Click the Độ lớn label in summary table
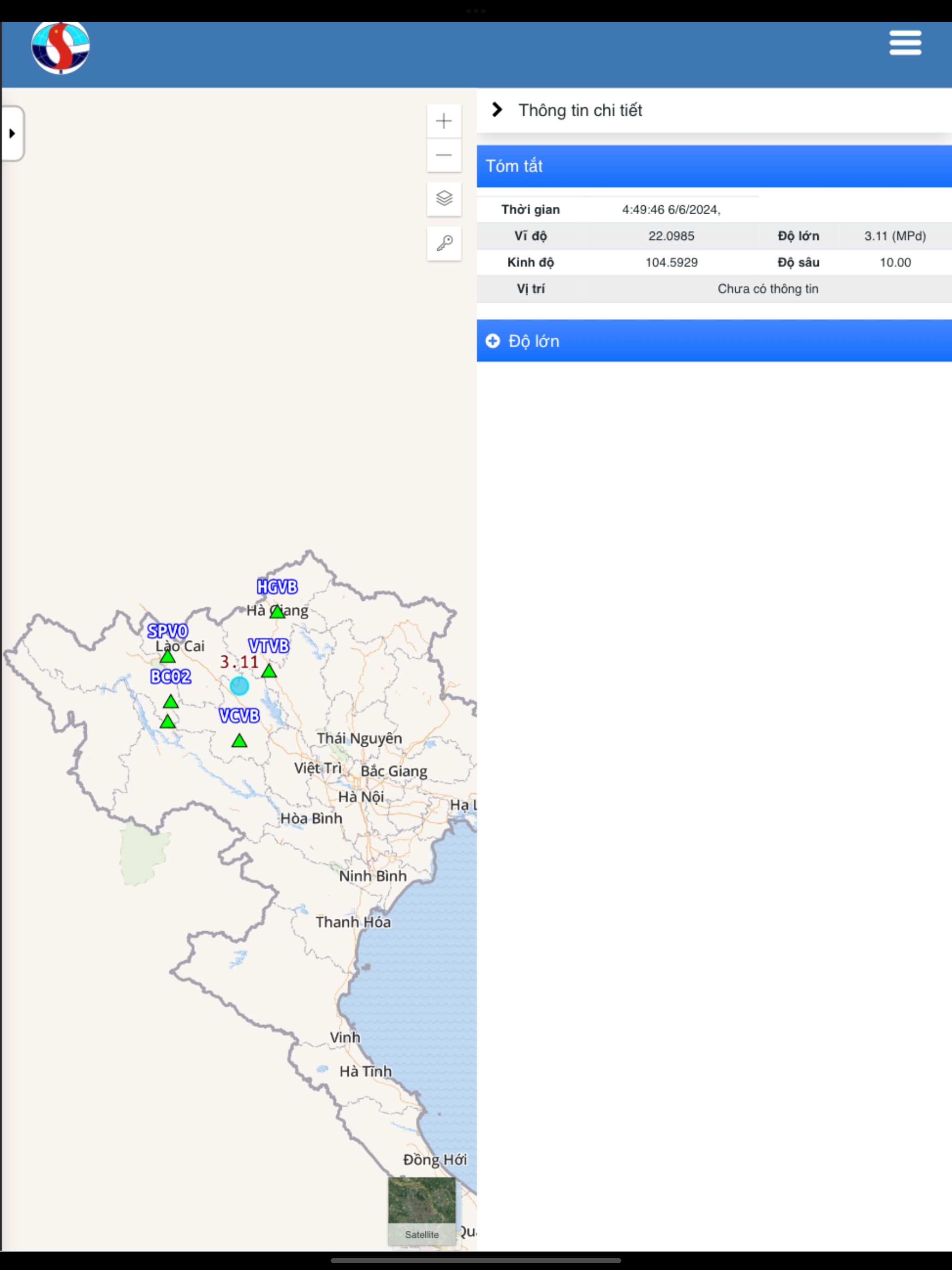 (x=798, y=236)
